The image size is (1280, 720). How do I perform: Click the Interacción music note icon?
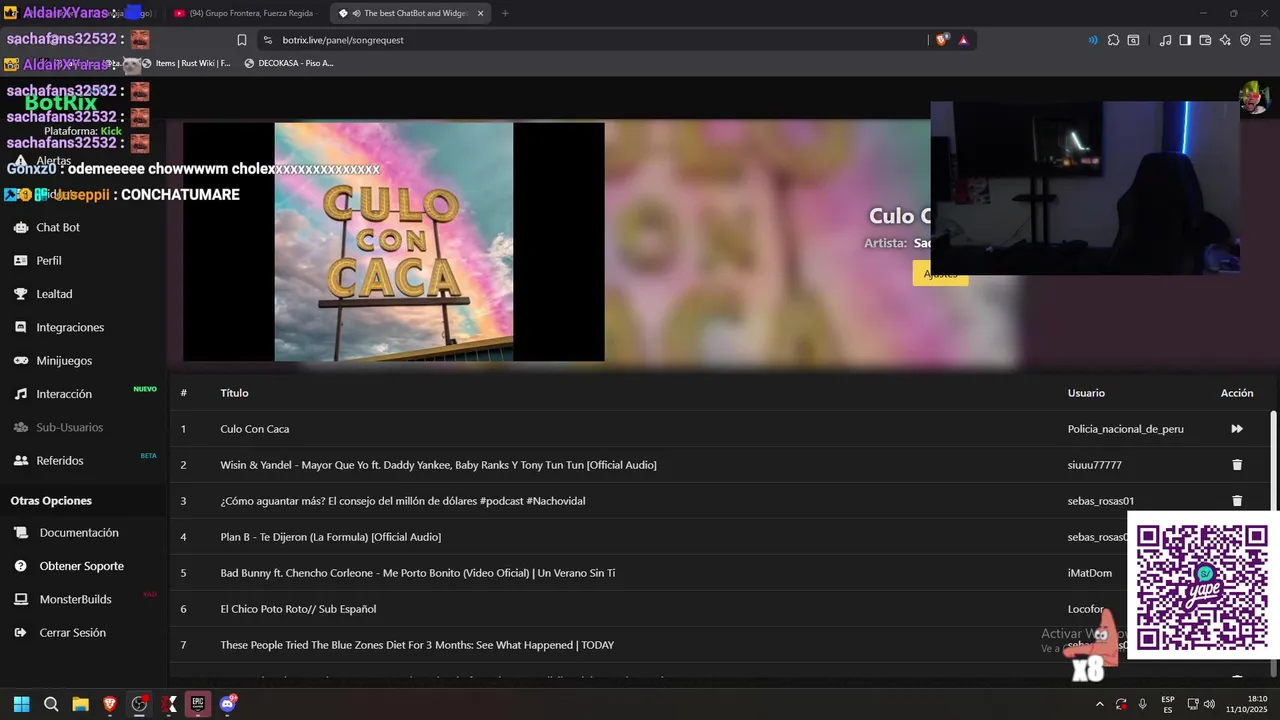pyautogui.click(x=20, y=394)
